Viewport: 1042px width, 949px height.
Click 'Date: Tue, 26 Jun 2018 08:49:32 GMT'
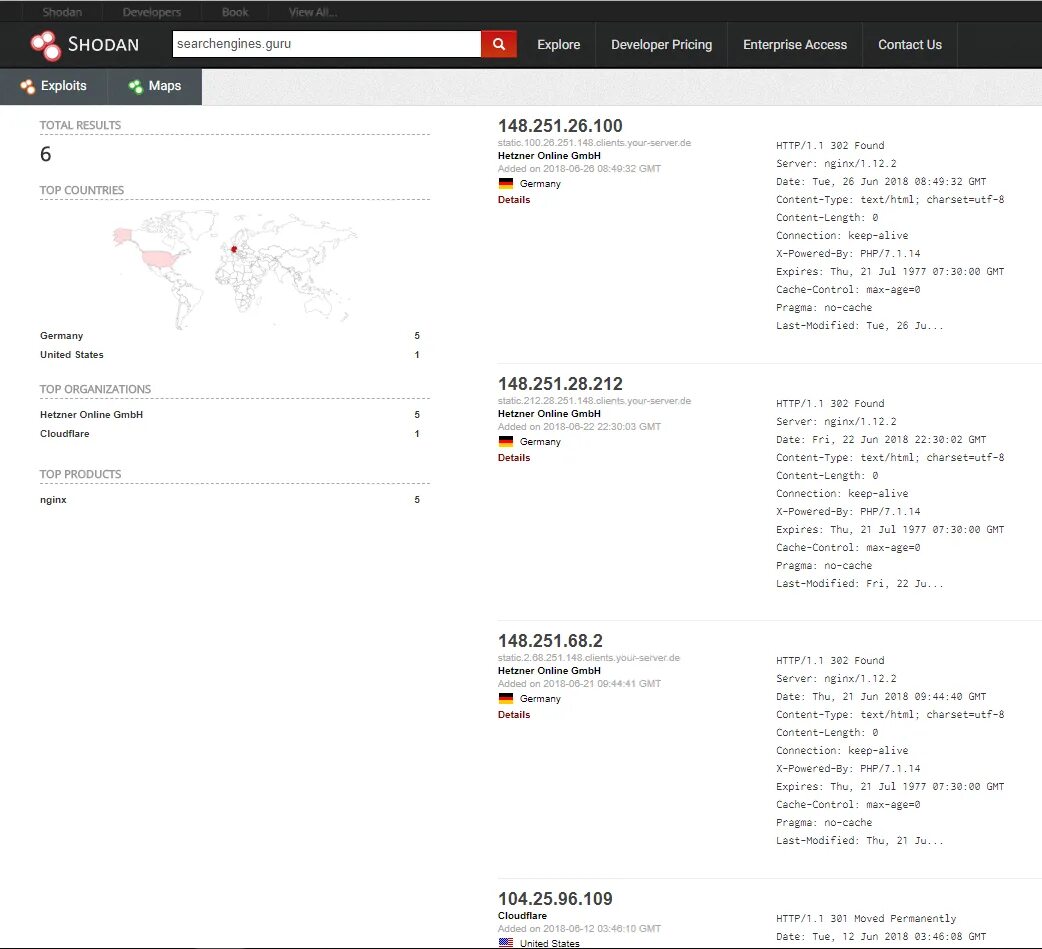coord(881,181)
